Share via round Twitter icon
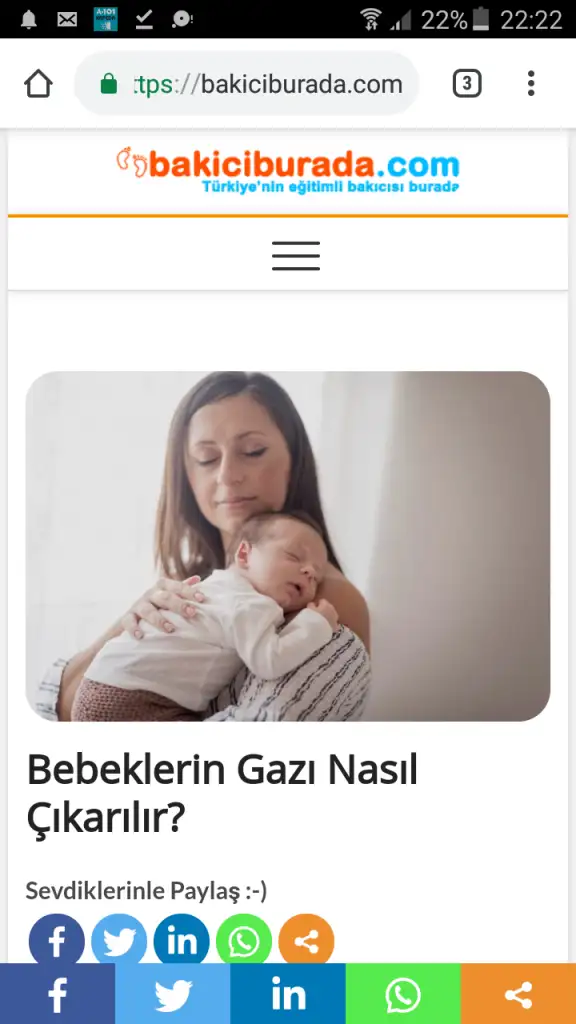 (x=119, y=940)
